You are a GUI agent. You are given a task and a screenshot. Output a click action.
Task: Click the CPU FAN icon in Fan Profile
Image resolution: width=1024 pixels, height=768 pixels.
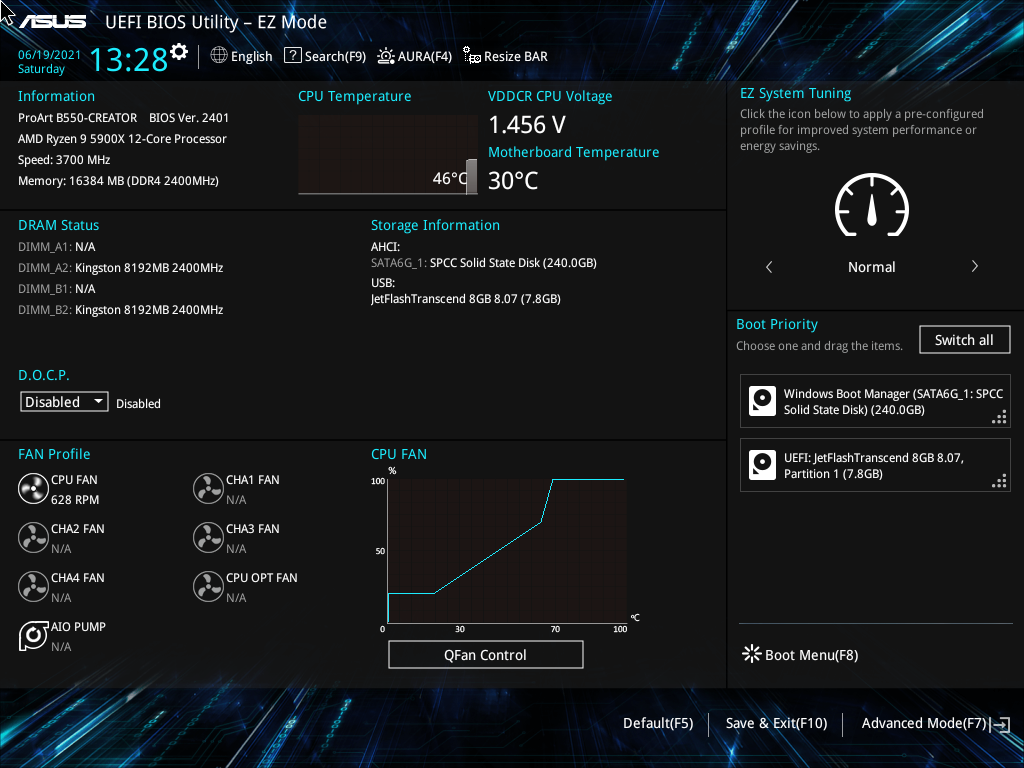(32, 488)
